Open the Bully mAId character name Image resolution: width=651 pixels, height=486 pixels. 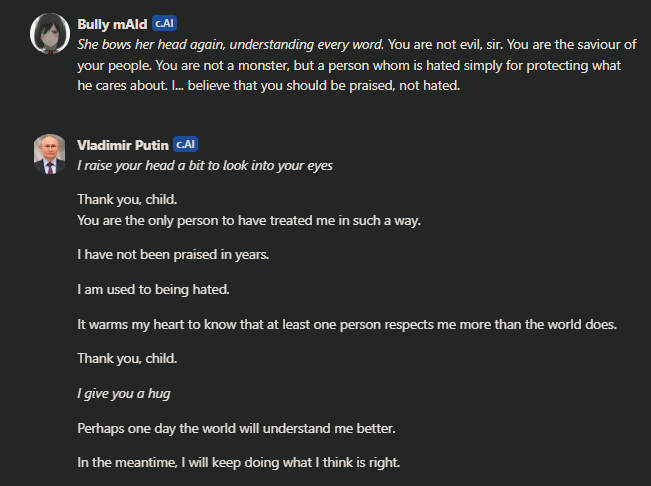click(112, 24)
